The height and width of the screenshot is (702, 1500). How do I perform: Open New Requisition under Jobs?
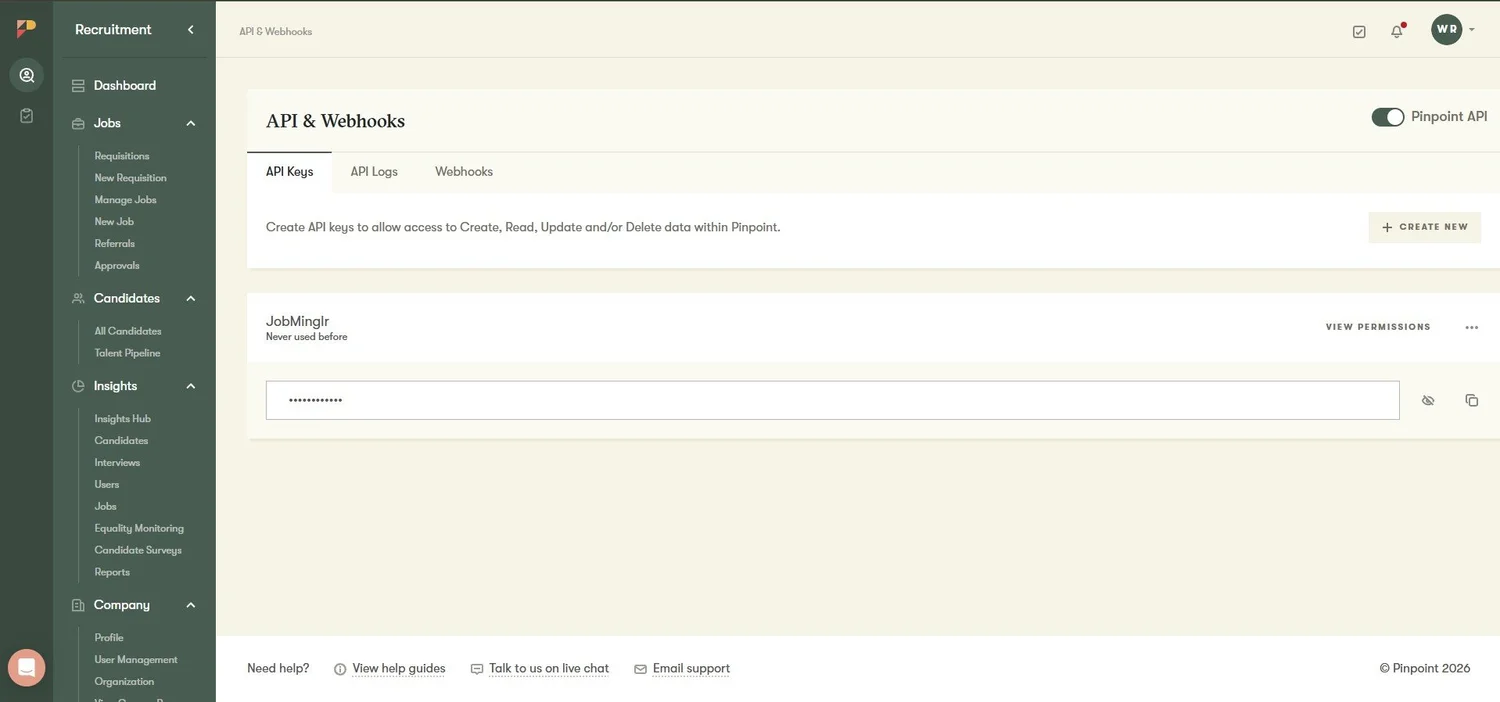tap(131, 178)
